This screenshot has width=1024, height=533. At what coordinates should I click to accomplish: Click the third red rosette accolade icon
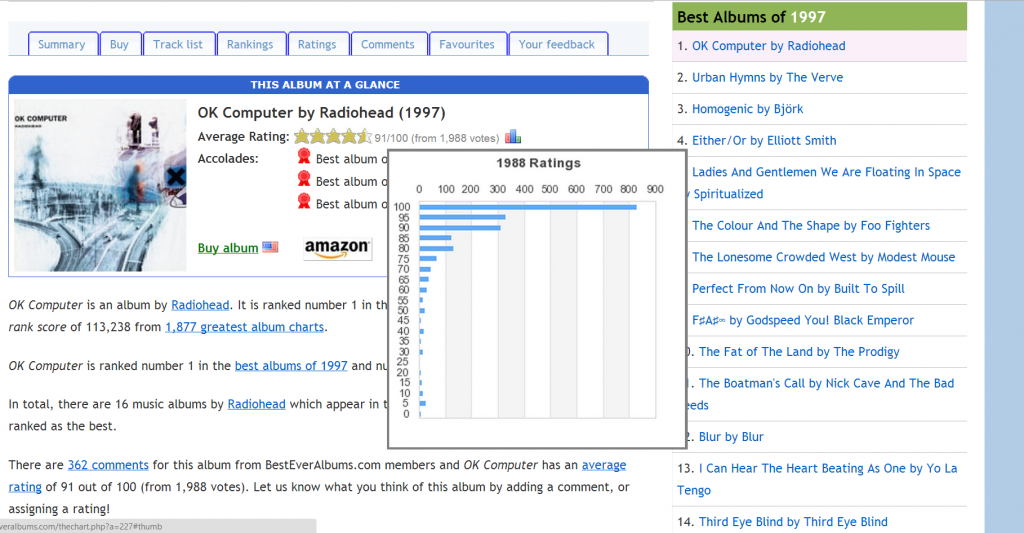304,202
